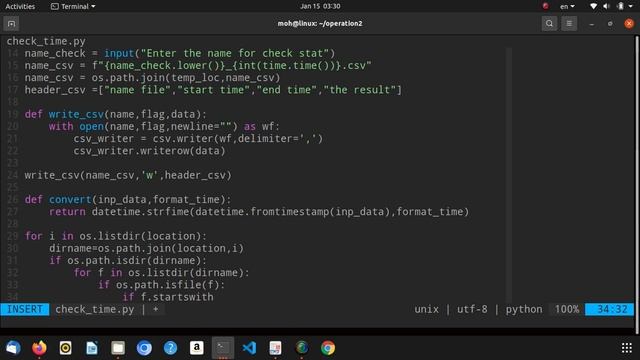
Task: Open the clock and calendar panel
Action: 320,6
